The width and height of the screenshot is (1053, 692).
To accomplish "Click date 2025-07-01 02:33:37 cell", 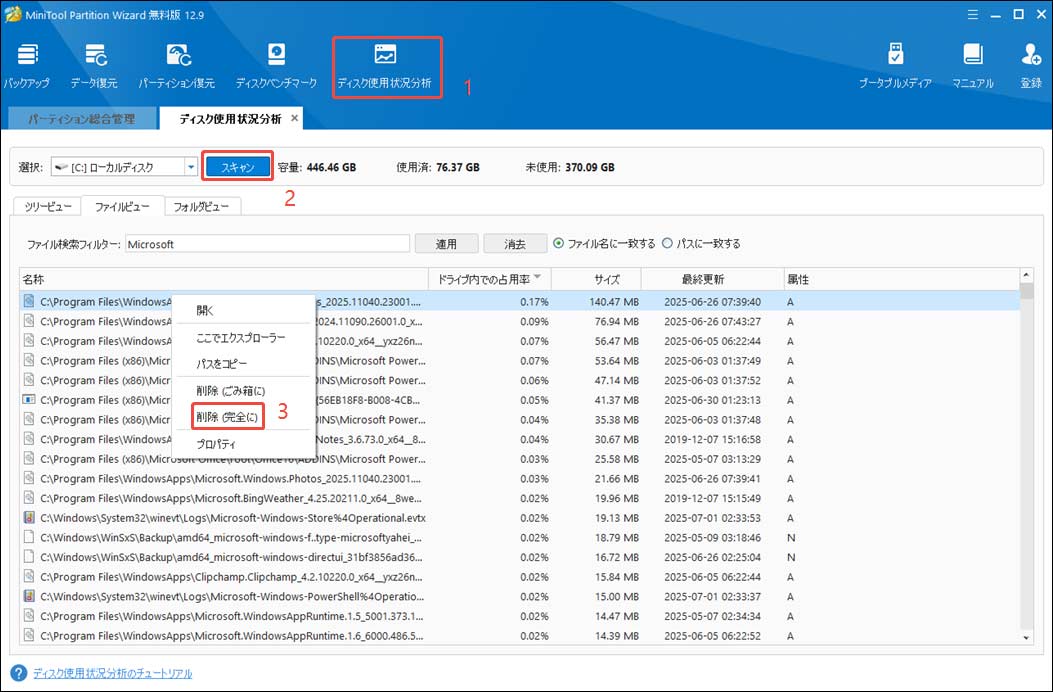I will 713,597.
